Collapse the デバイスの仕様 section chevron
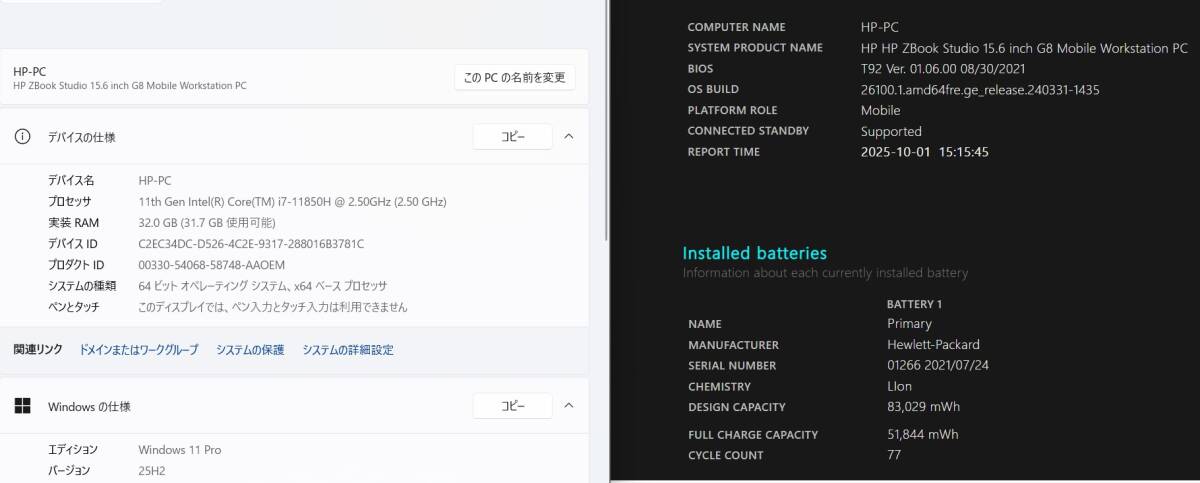The width and height of the screenshot is (1200, 483). tap(569, 137)
